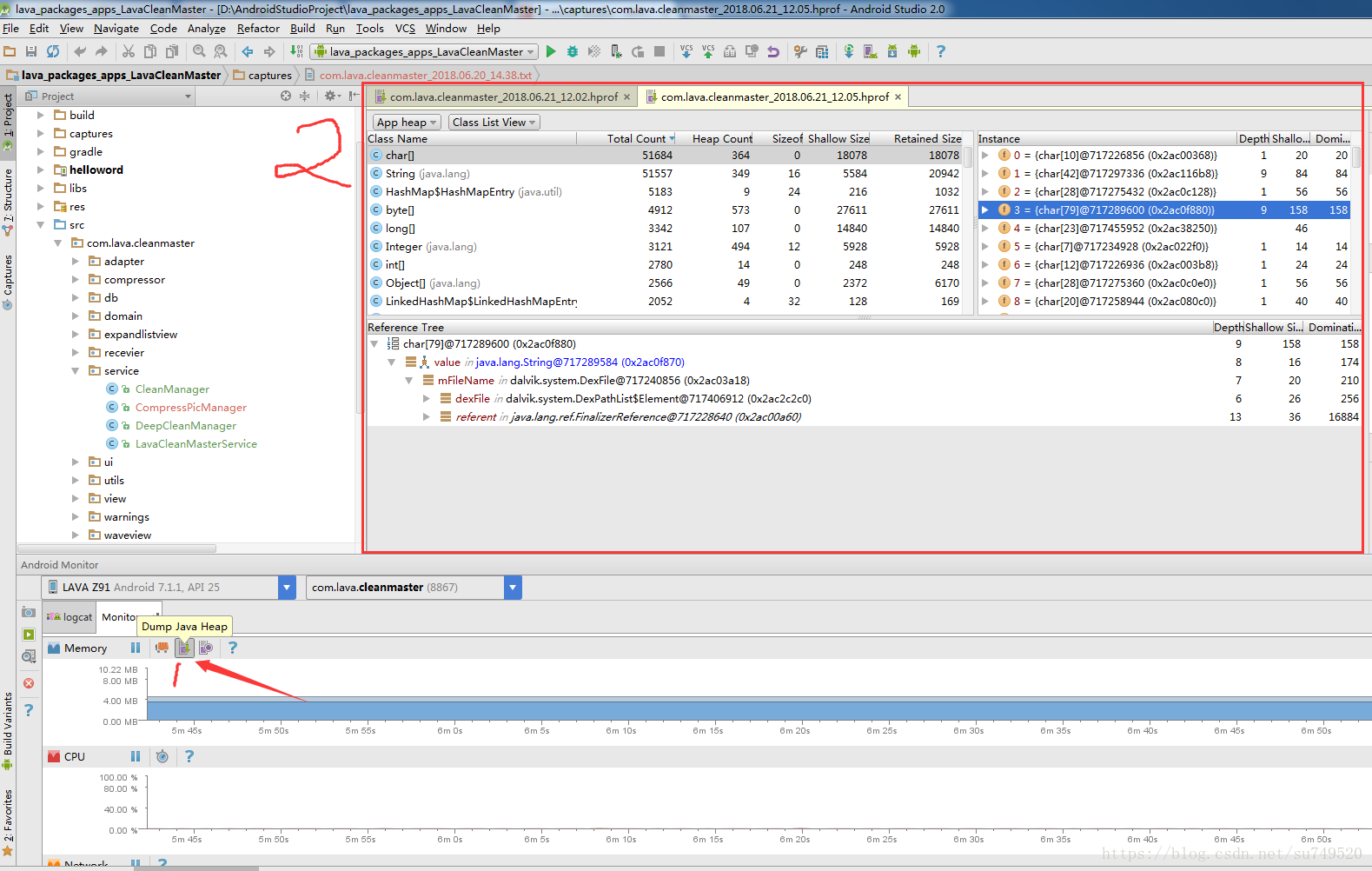This screenshot has height=871, width=1372.
Task: Click the system information capture icon
Action: coord(29,656)
